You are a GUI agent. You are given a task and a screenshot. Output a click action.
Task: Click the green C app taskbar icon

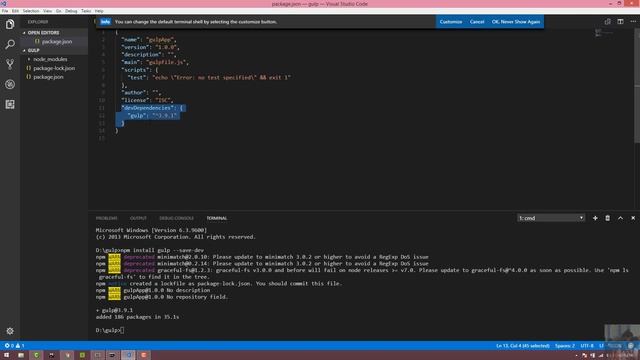coord(36,355)
